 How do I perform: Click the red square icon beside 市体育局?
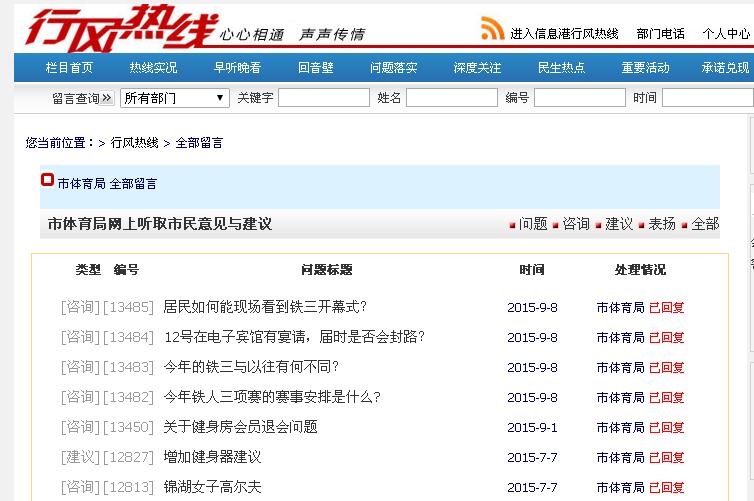point(47,181)
